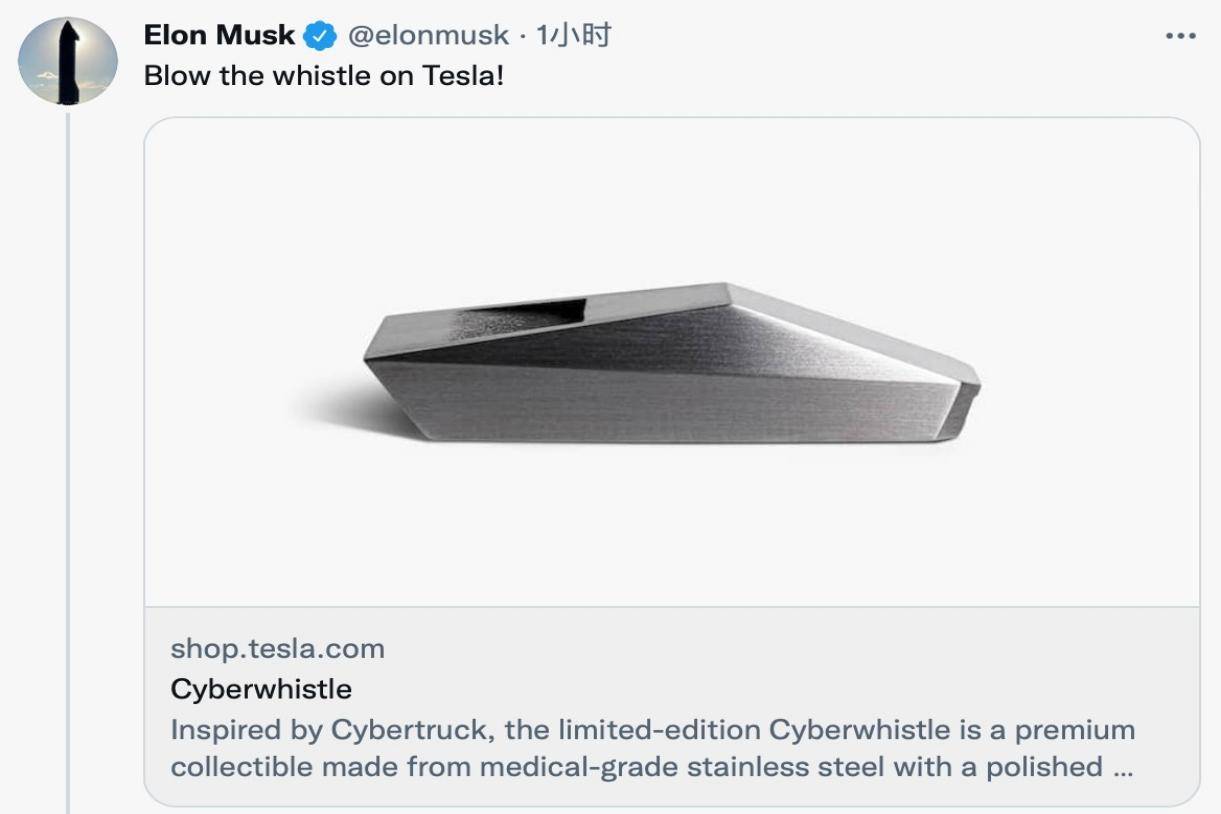Click the tweet text Blow the whistle on Tesla!
Screen dimensions: 1221x814
click(324, 76)
